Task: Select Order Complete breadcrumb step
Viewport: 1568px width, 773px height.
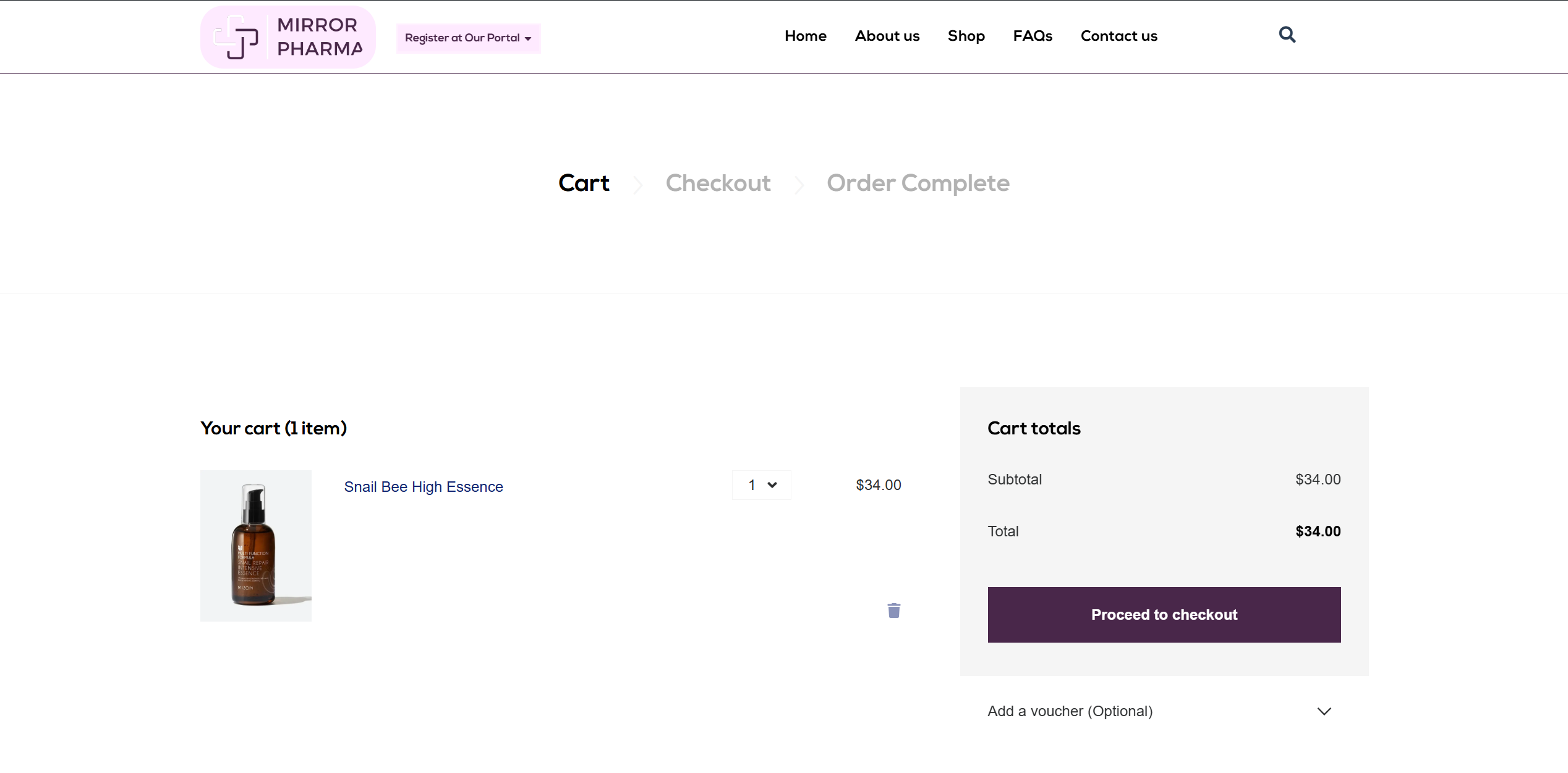Action: pos(918,183)
